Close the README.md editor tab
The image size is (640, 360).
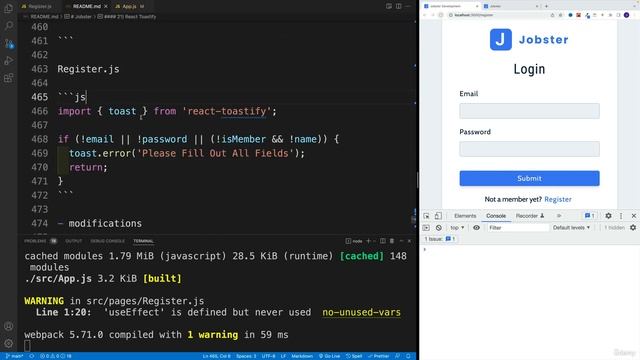(x=106, y=7)
